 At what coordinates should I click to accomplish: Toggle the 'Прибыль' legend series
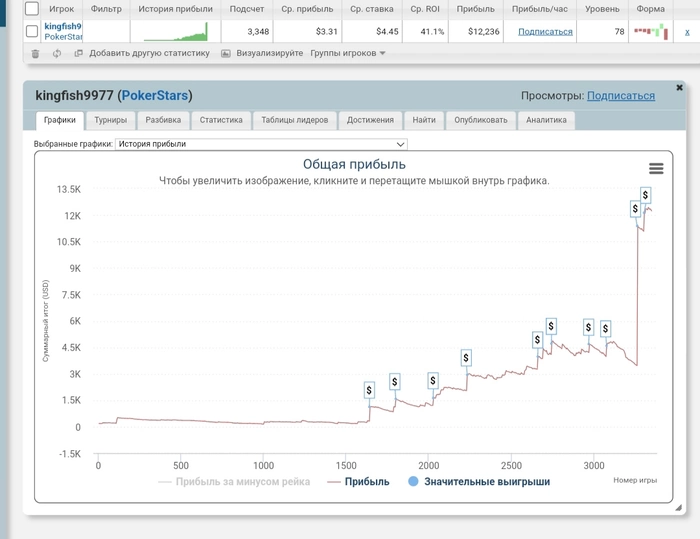(x=358, y=482)
